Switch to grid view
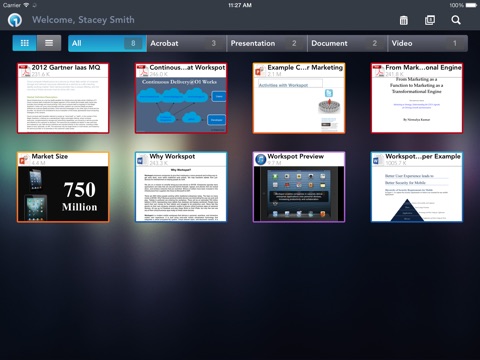 [x=24, y=43]
